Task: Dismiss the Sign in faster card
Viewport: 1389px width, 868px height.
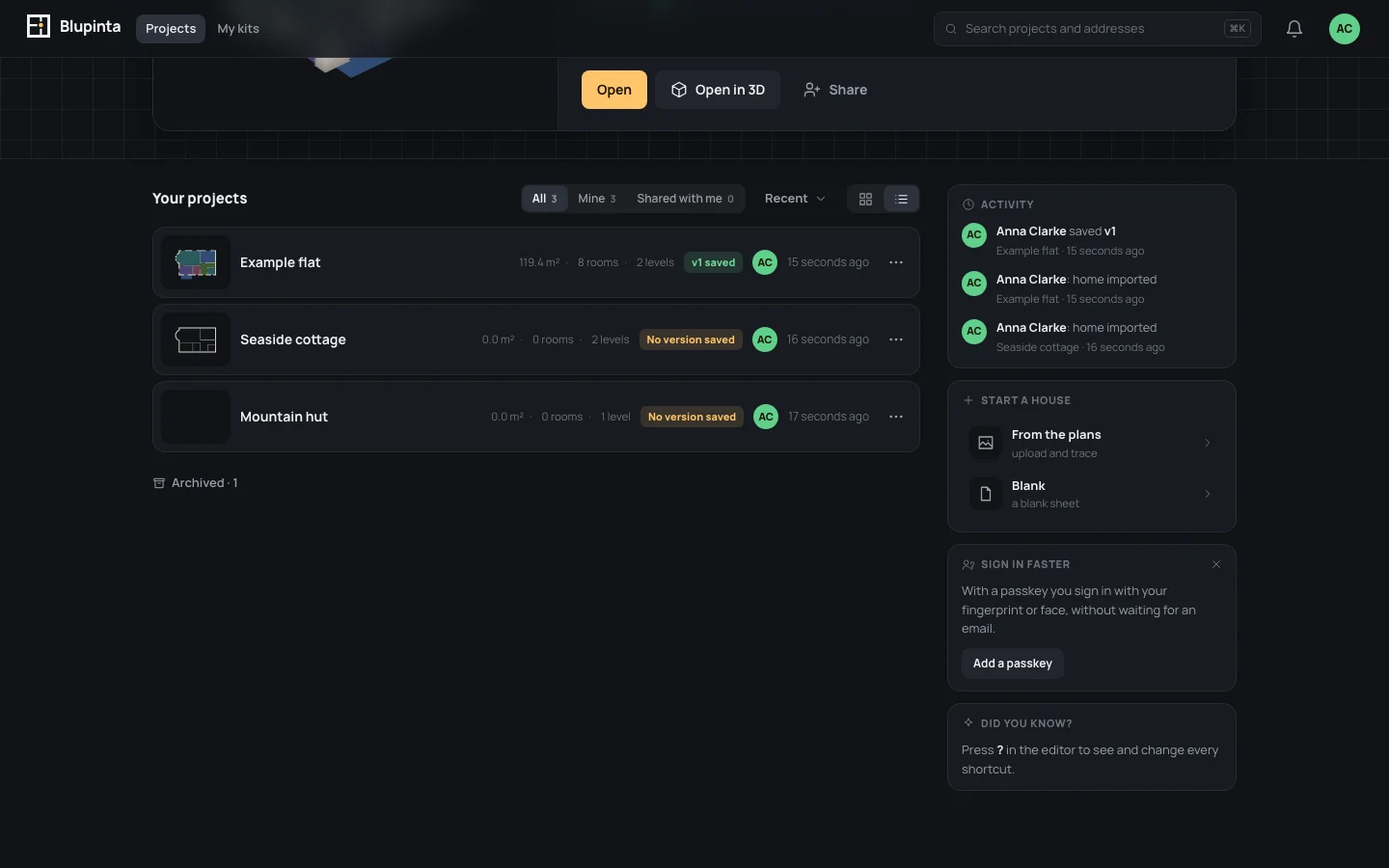Action: point(1216,564)
